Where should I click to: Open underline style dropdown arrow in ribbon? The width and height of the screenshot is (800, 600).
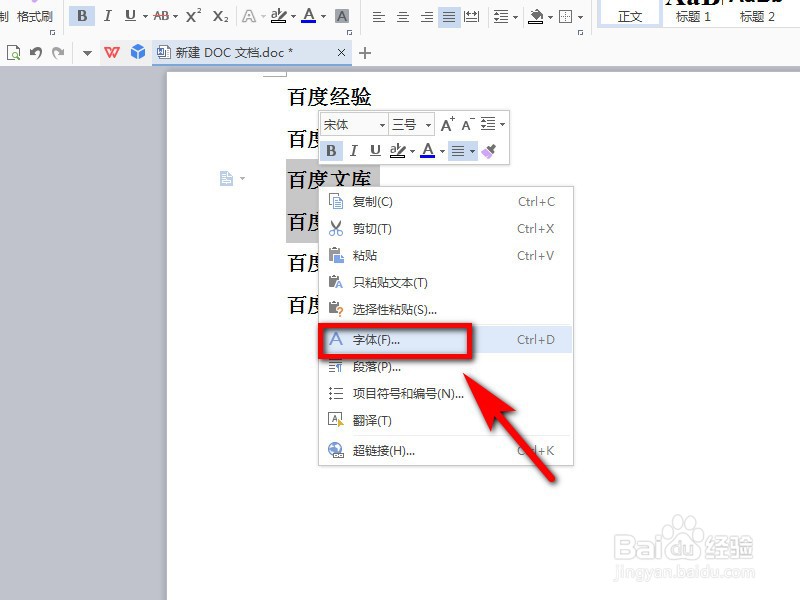(x=145, y=17)
